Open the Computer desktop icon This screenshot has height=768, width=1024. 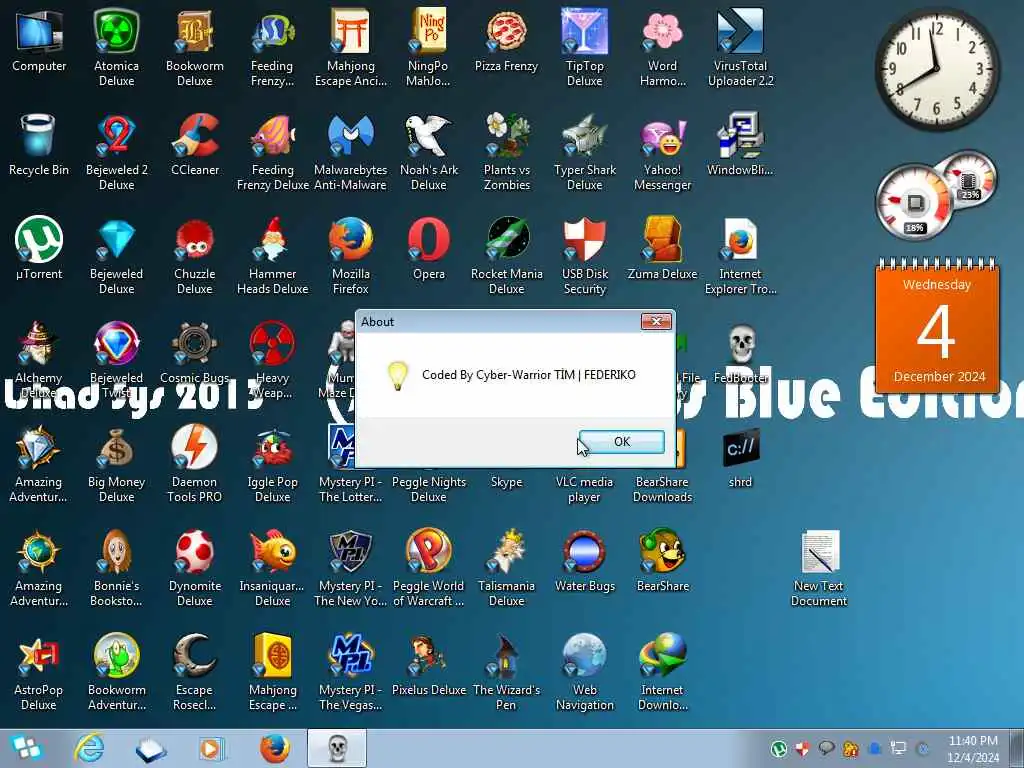(x=39, y=40)
